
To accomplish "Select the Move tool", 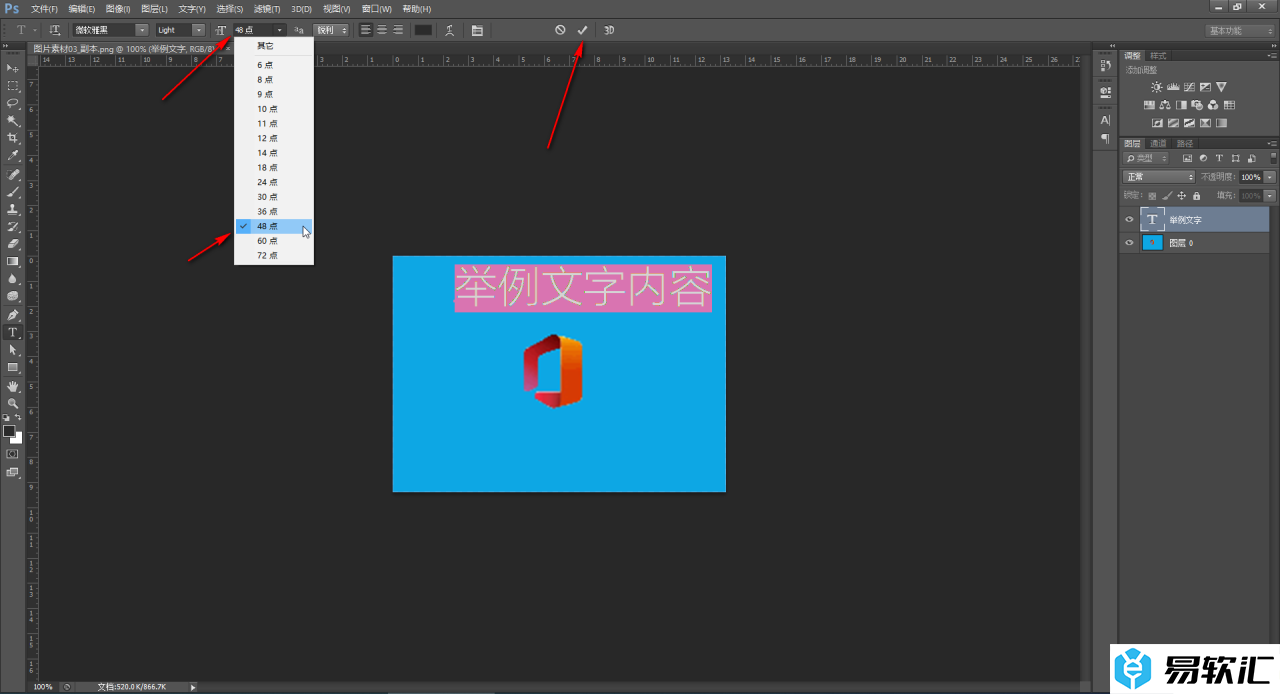I will click(x=13, y=67).
